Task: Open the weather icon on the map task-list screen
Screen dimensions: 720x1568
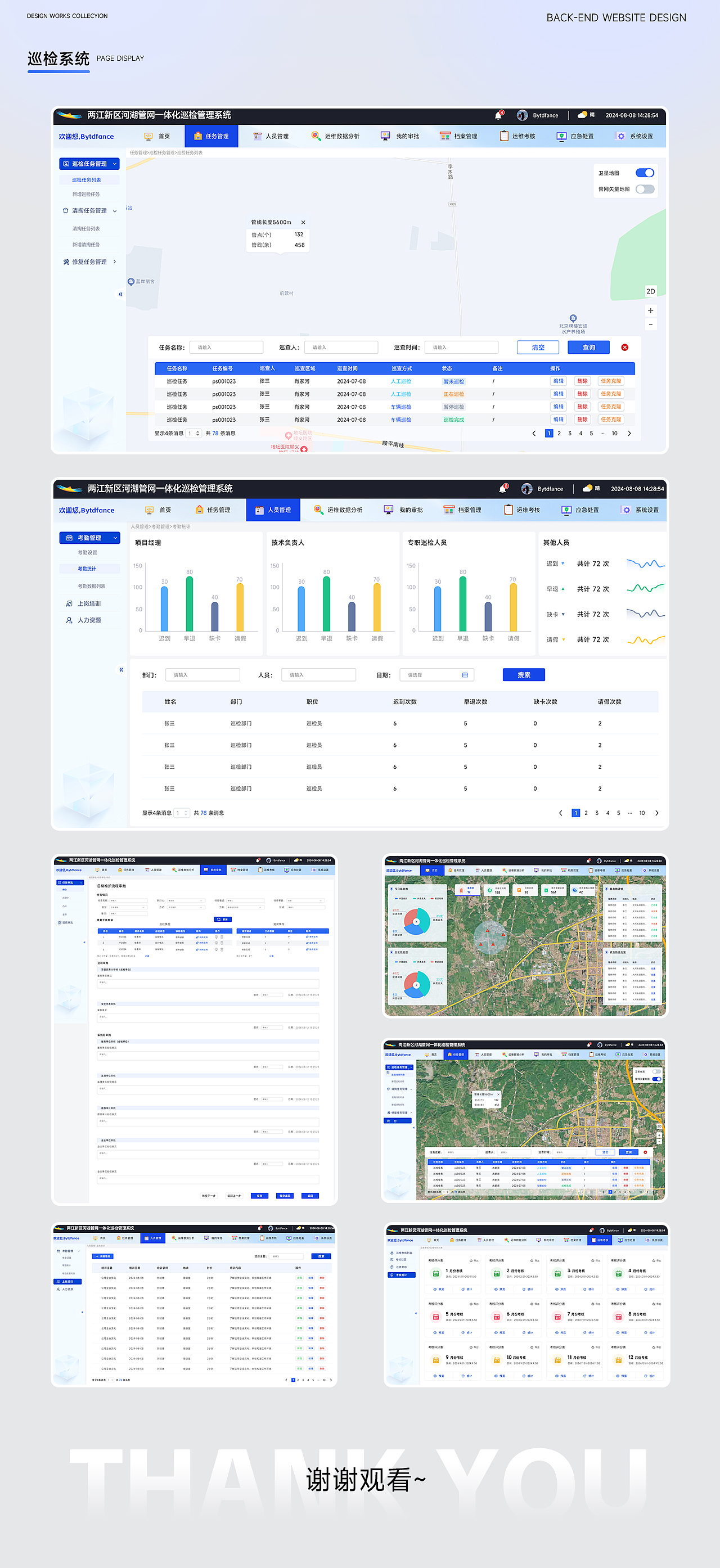Action: pos(582,114)
